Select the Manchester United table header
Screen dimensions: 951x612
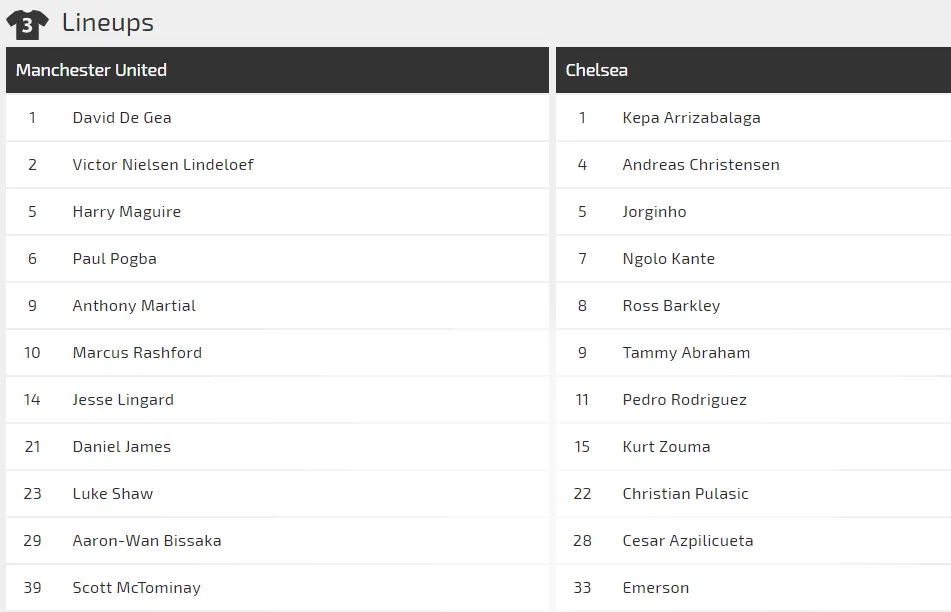[x=91, y=70]
